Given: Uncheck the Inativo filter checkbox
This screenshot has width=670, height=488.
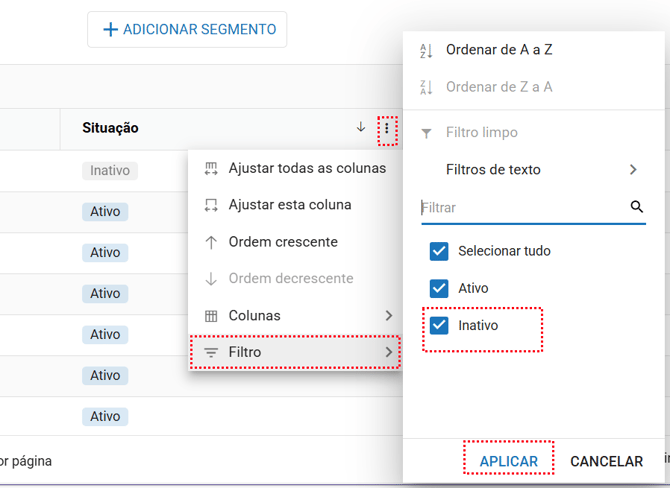Looking at the screenshot, I should 439,325.
